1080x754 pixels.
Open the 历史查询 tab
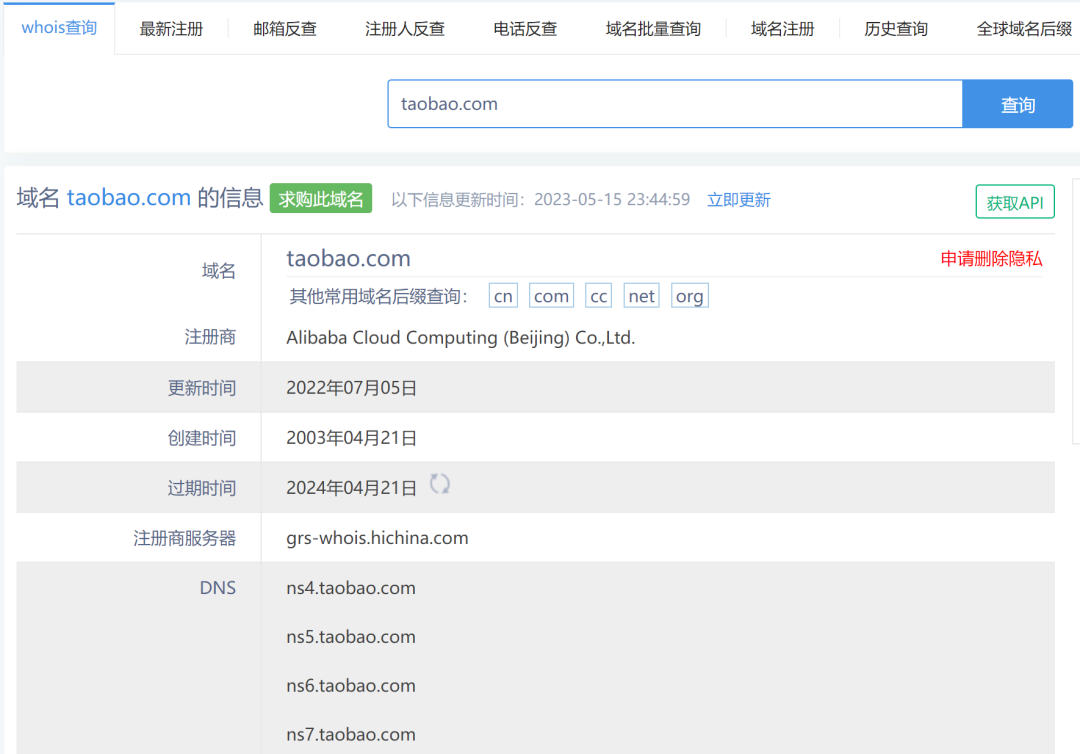(896, 29)
